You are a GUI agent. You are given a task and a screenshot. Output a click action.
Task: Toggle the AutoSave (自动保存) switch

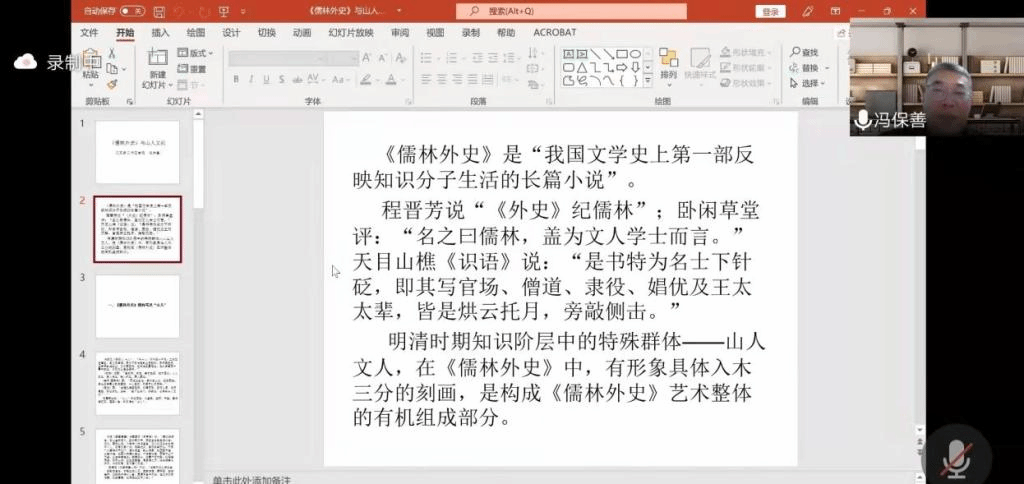pyautogui.click(x=132, y=12)
